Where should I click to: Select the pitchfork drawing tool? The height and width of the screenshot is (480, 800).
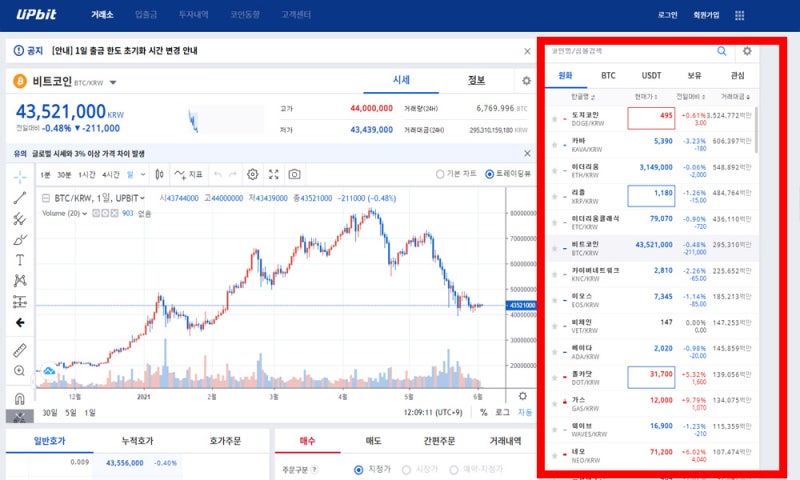pos(20,219)
